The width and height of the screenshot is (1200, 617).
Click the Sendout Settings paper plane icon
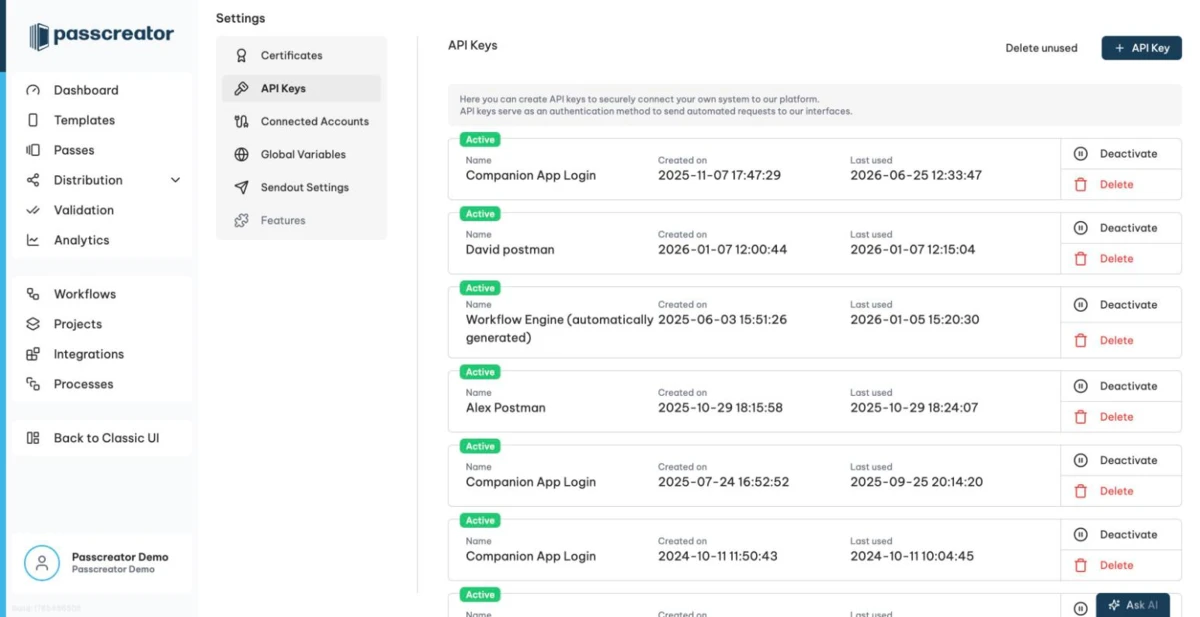[x=241, y=187]
